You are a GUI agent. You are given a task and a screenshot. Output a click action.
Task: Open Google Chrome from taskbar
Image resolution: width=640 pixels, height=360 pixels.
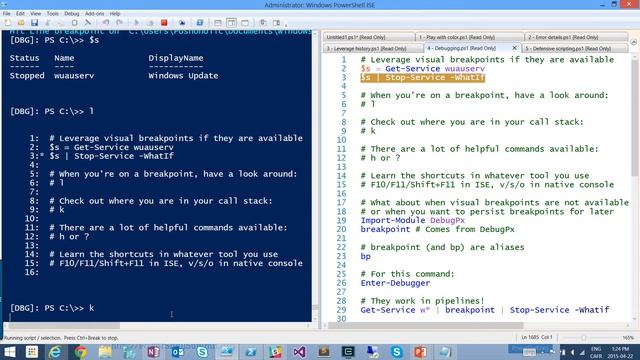pos(80,352)
